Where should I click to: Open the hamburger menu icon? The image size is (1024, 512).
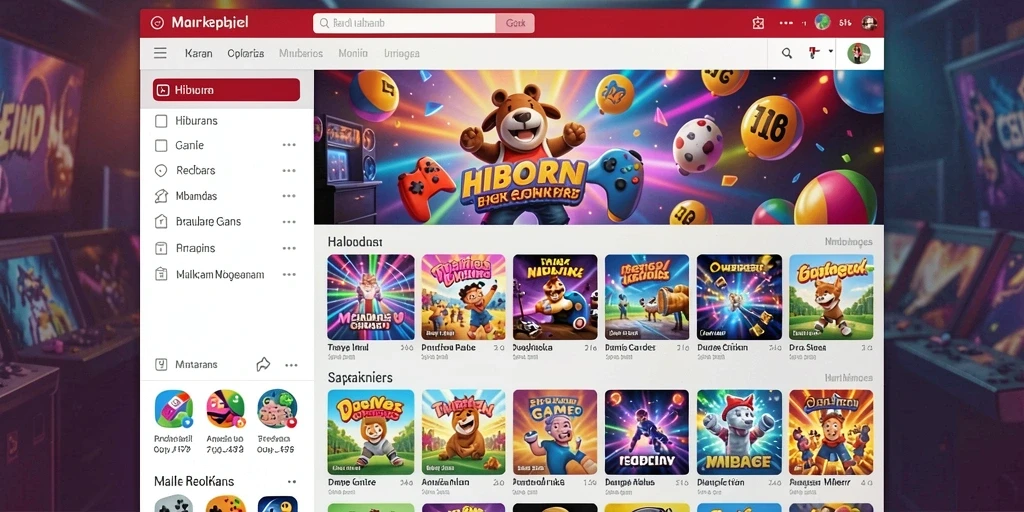coord(160,54)
